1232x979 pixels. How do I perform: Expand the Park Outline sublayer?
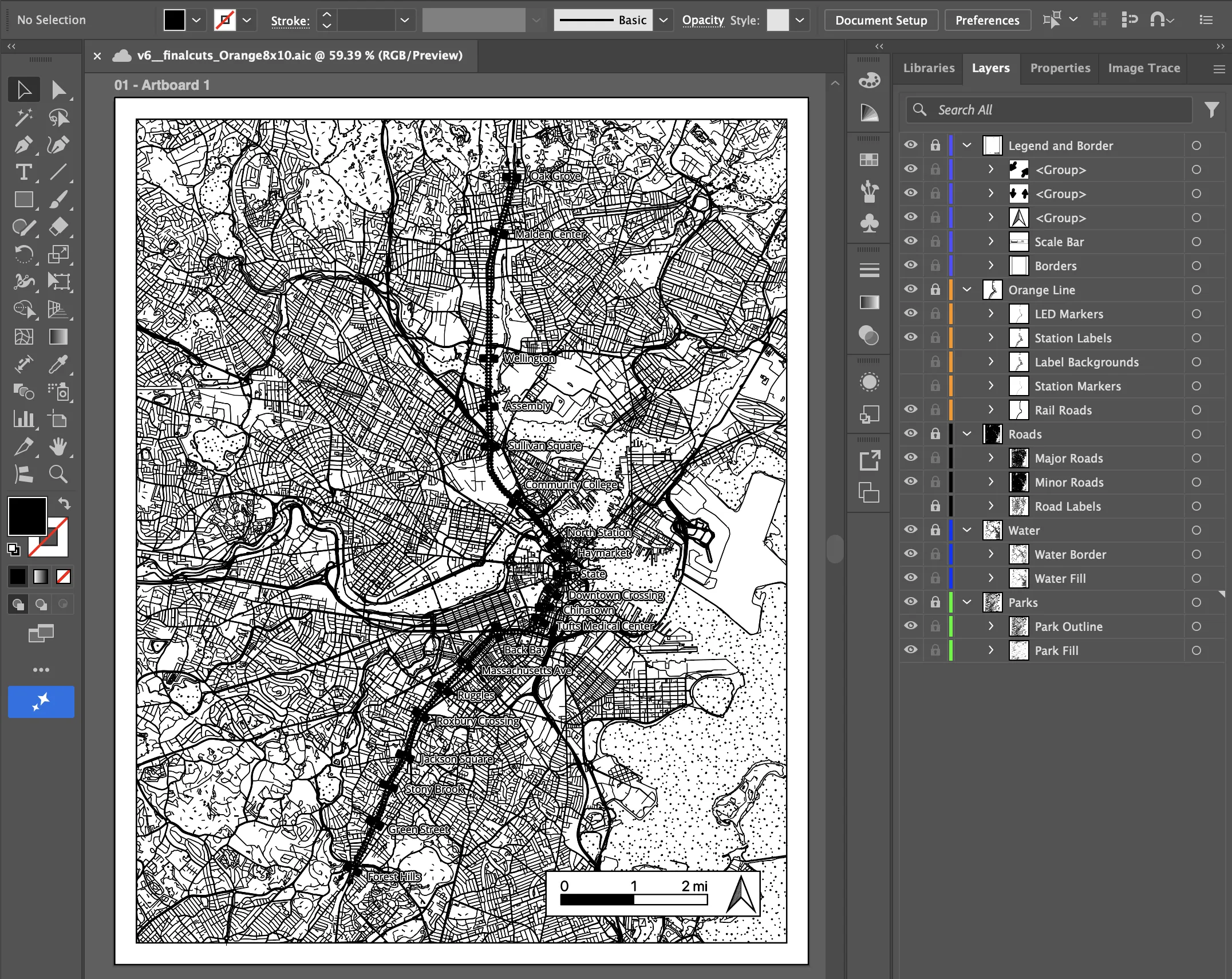991,626
